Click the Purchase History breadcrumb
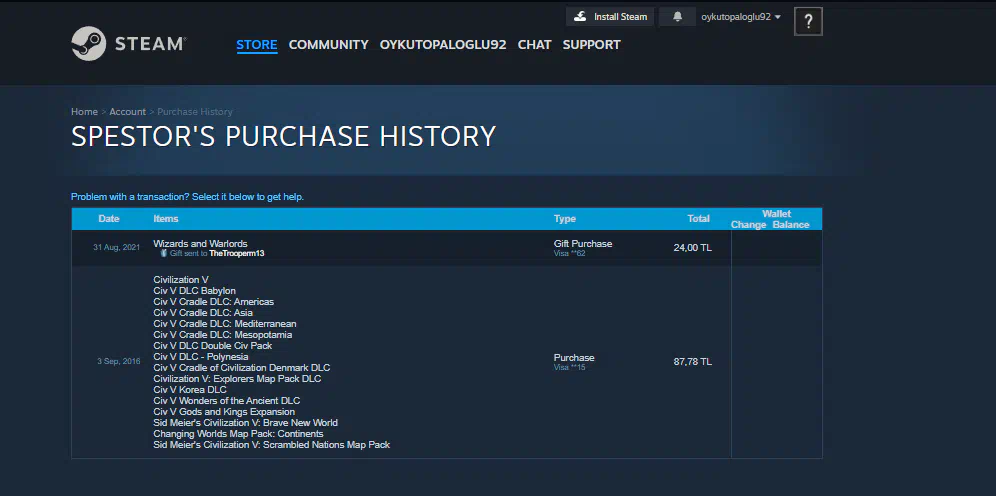Viewport: 996px width, 496px height. (x=195, y=112)
